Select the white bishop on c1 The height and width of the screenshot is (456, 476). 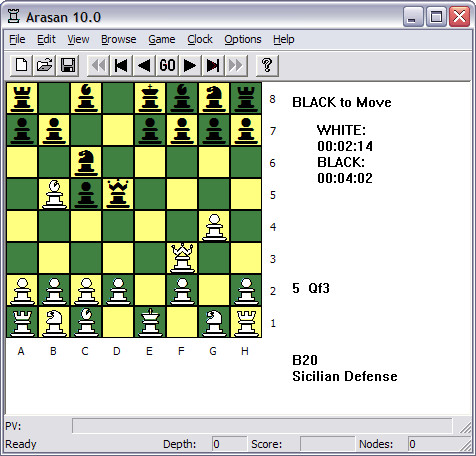[x=86, y=322]
